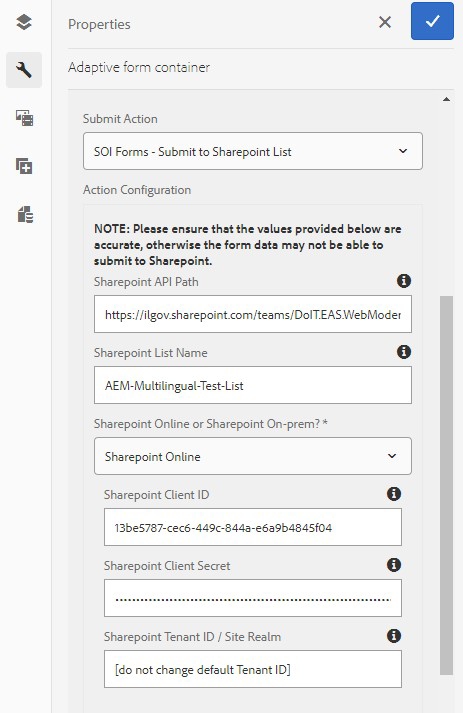Show info for Sharepoint Client ID
463x713 pixels.
pos(394,494)
